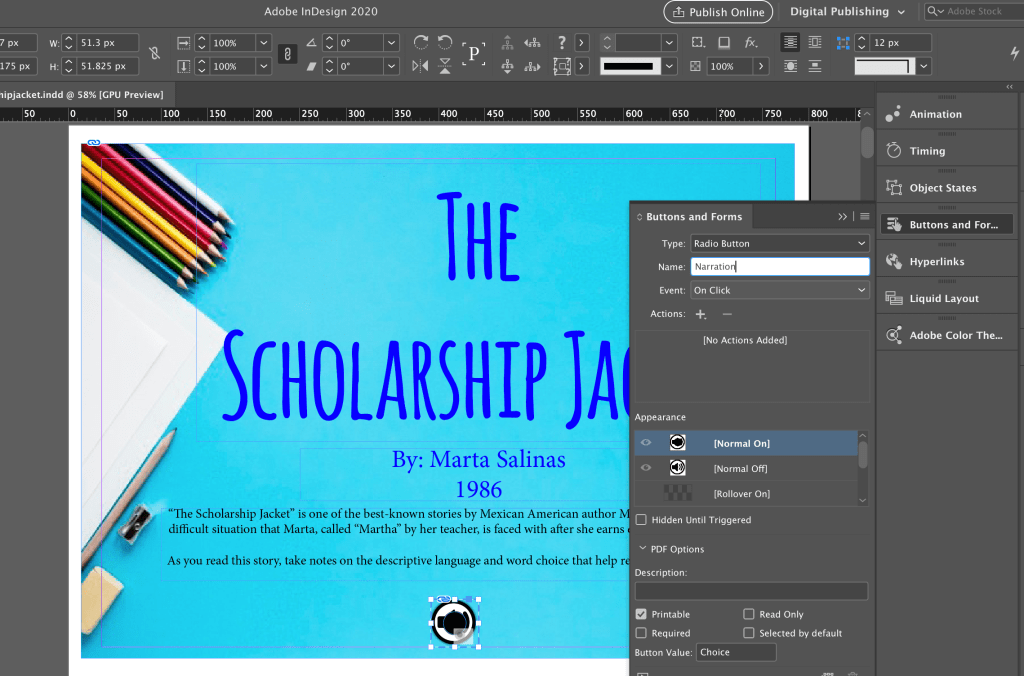Screen dimensions: 1024x676
Task: Hide the Normal Off state eye icon
Action: coord(646,468)
